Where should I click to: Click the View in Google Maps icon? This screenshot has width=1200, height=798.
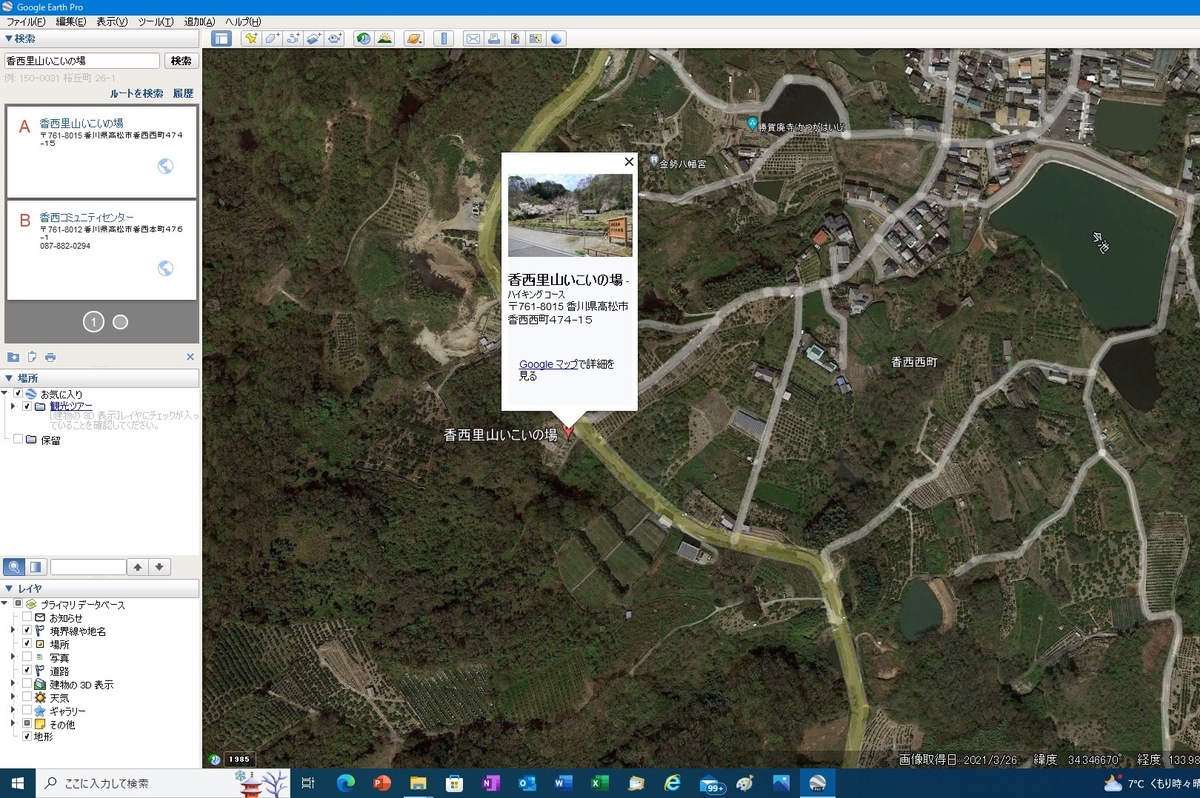[x=536, y=39]
